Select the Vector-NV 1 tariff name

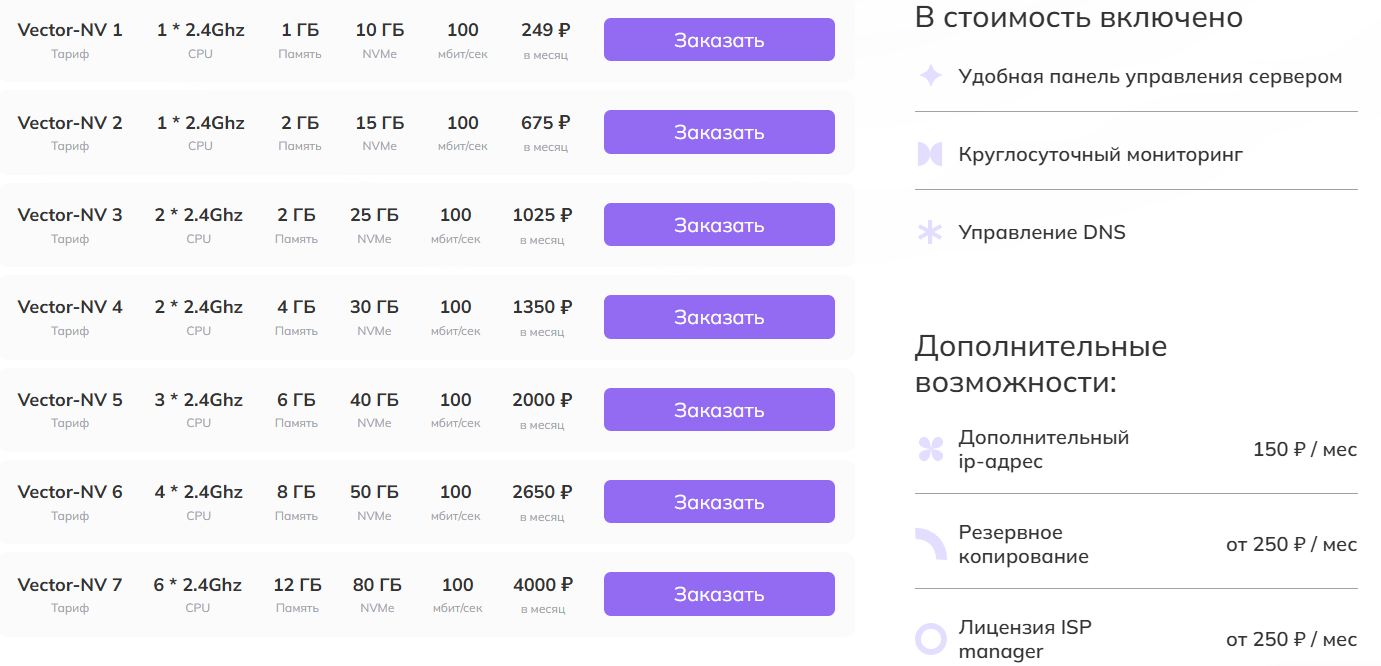[x=70, y=30]
